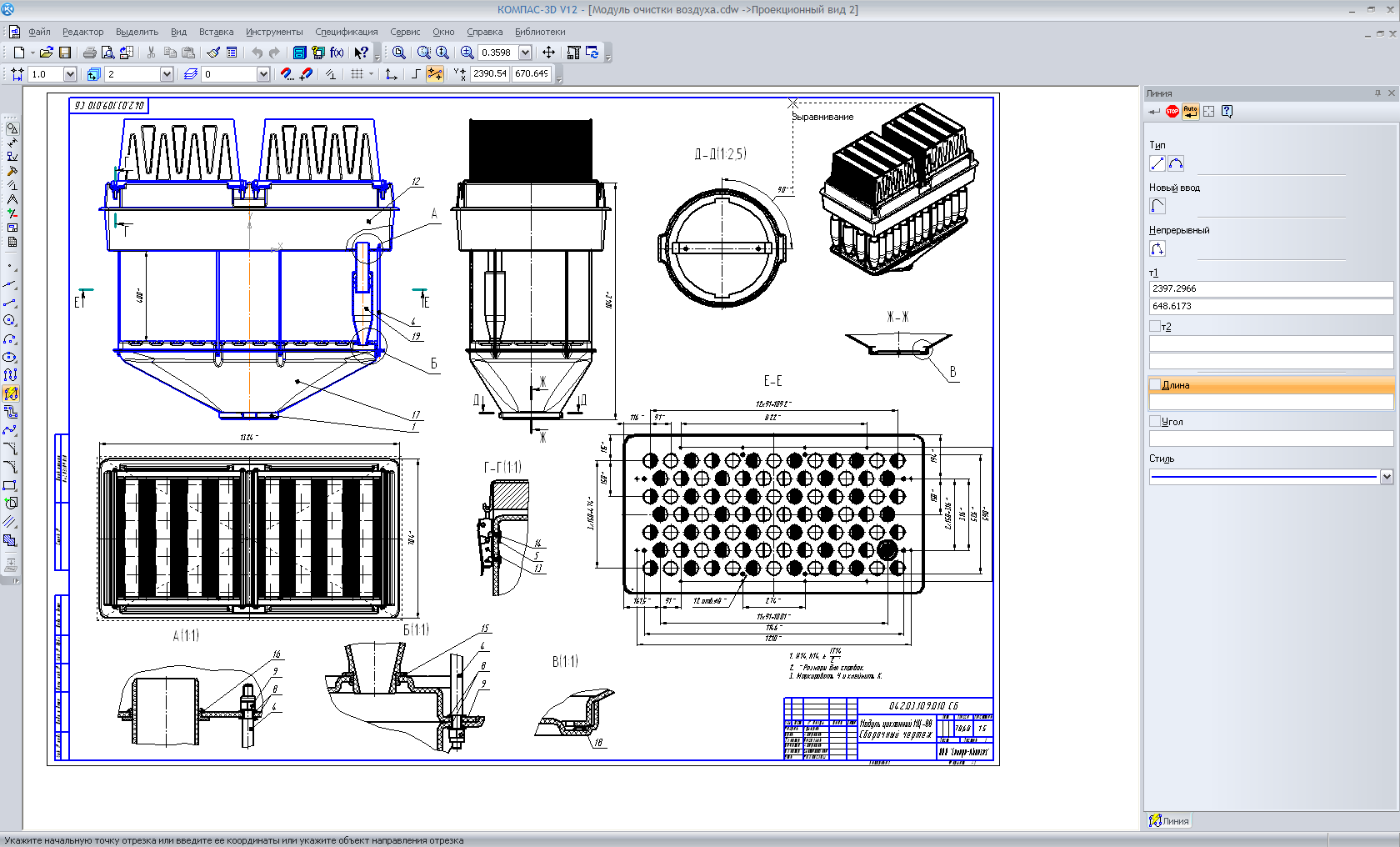Open the f(x) variables tool
The height and width of the screenshot is (847, 1400).
[x=337, y=53]
